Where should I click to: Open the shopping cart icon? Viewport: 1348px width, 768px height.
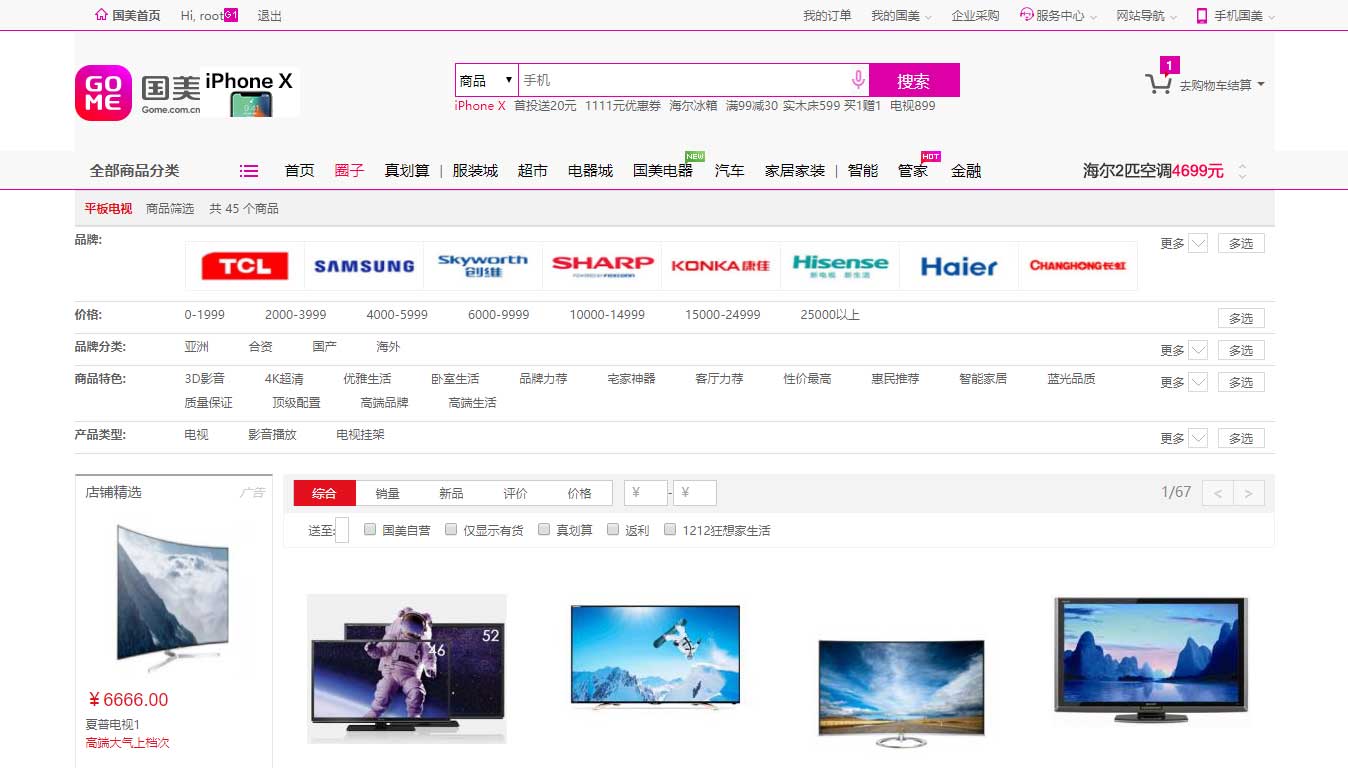(x=1158, y=85)
